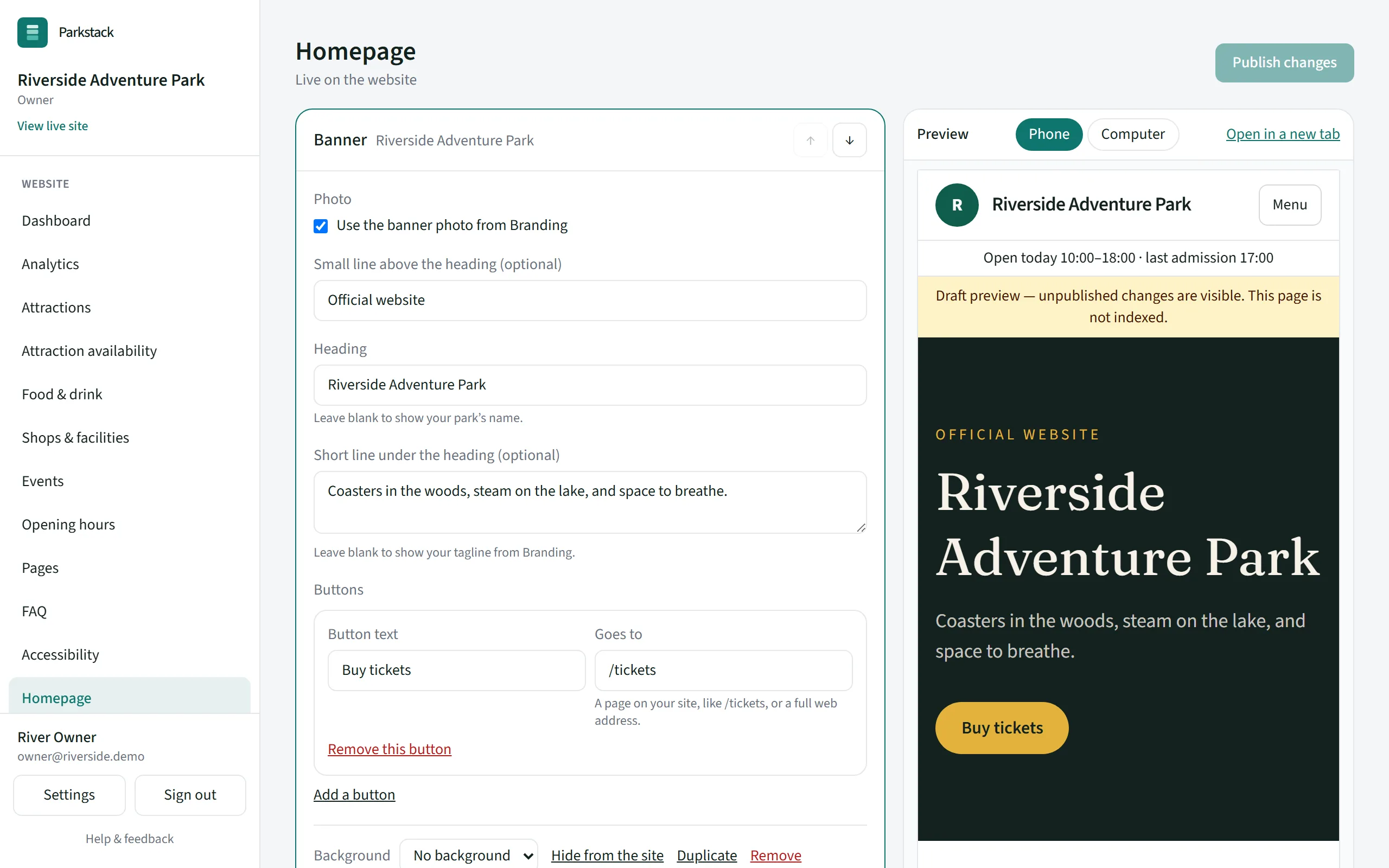Click the Short line under heading textarea
The height and width of the screenshot is (868, 1389).
[x=590, y=502]
